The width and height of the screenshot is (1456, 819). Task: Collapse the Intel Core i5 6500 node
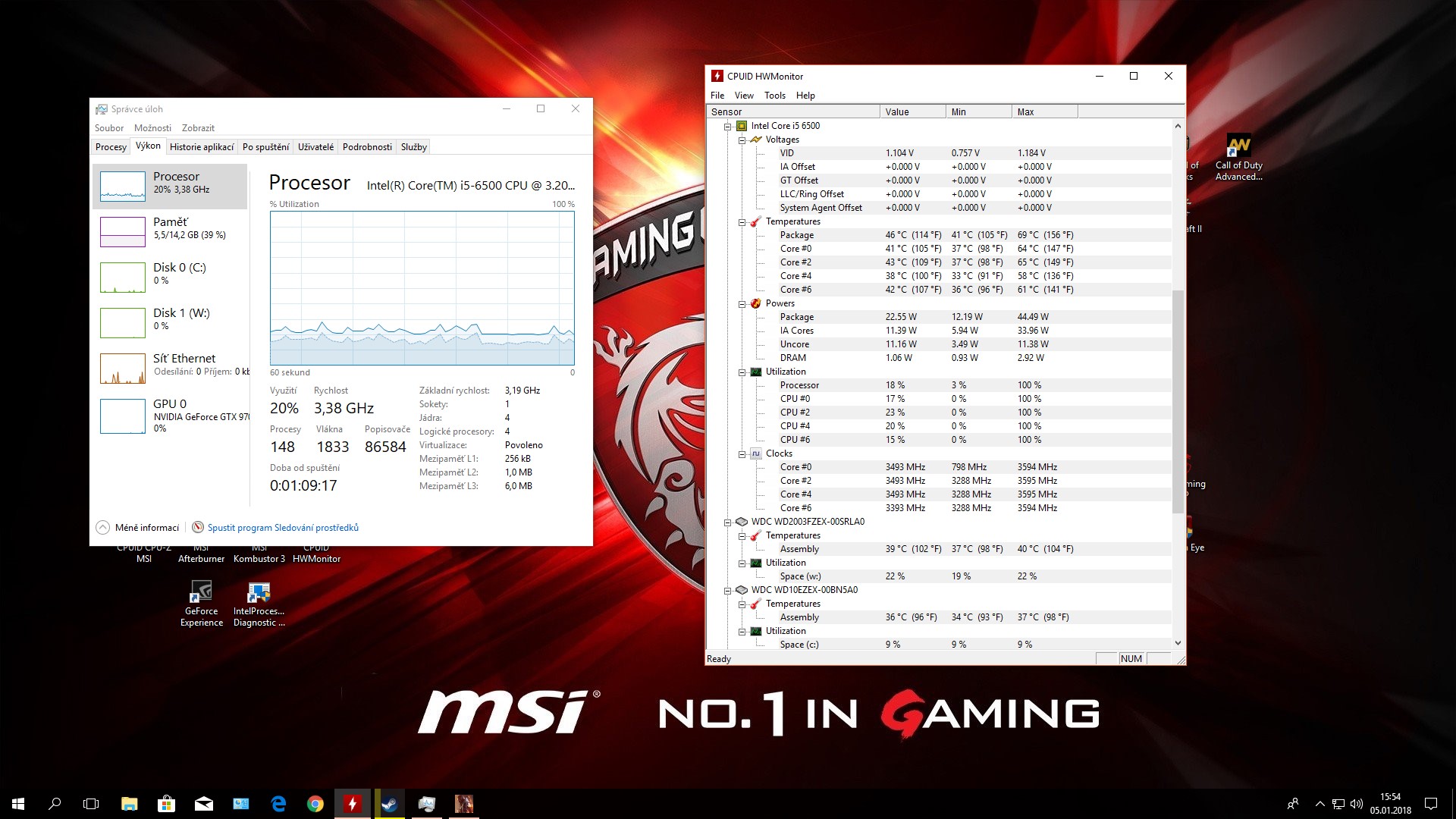coord(728,127)
